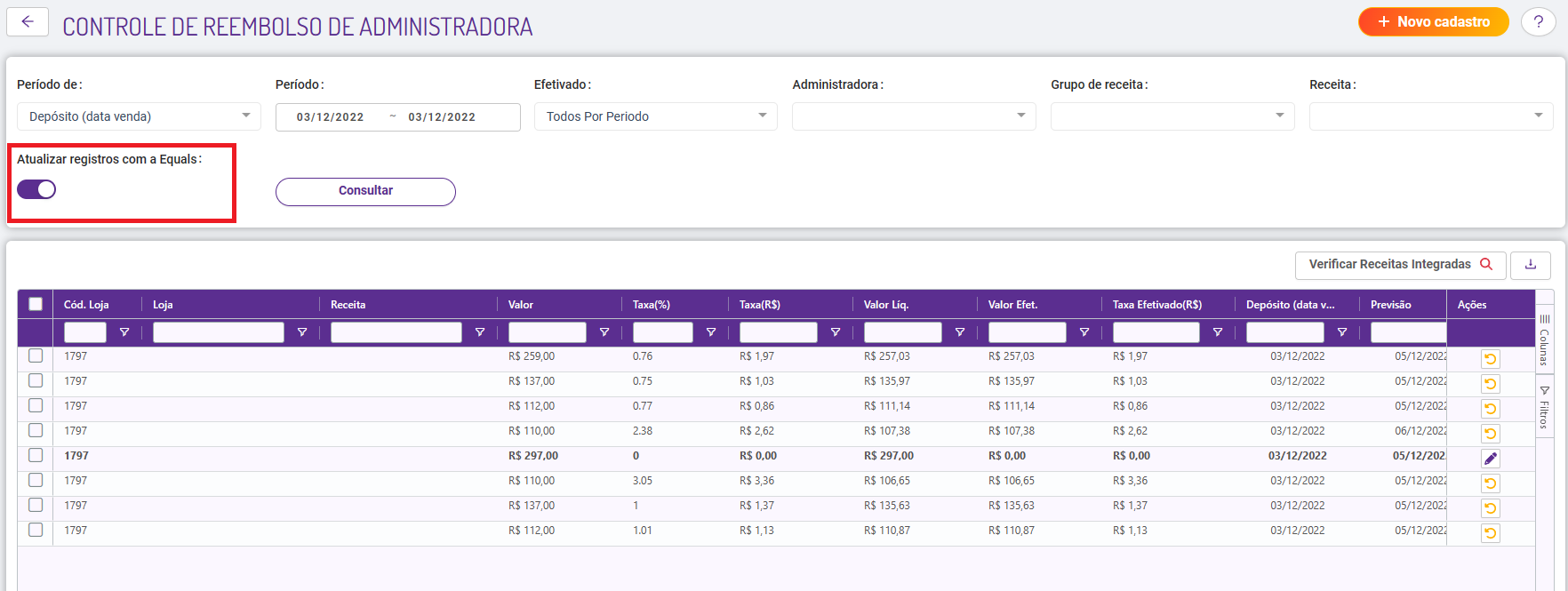The height and width of the screenshot is (591, 1568).
Task: Check the select-all header checkbox
Action: [36, 304]
